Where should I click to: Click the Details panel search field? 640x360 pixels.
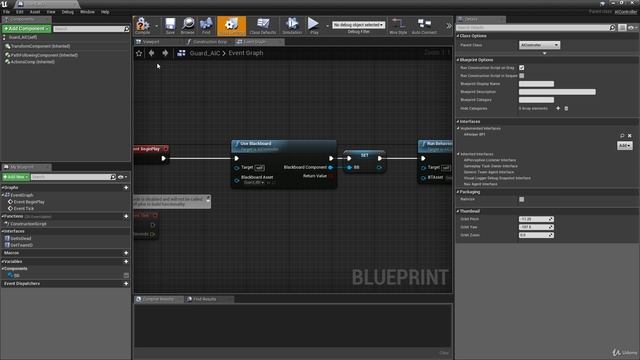pyautogui.click(x=533, y=28)
